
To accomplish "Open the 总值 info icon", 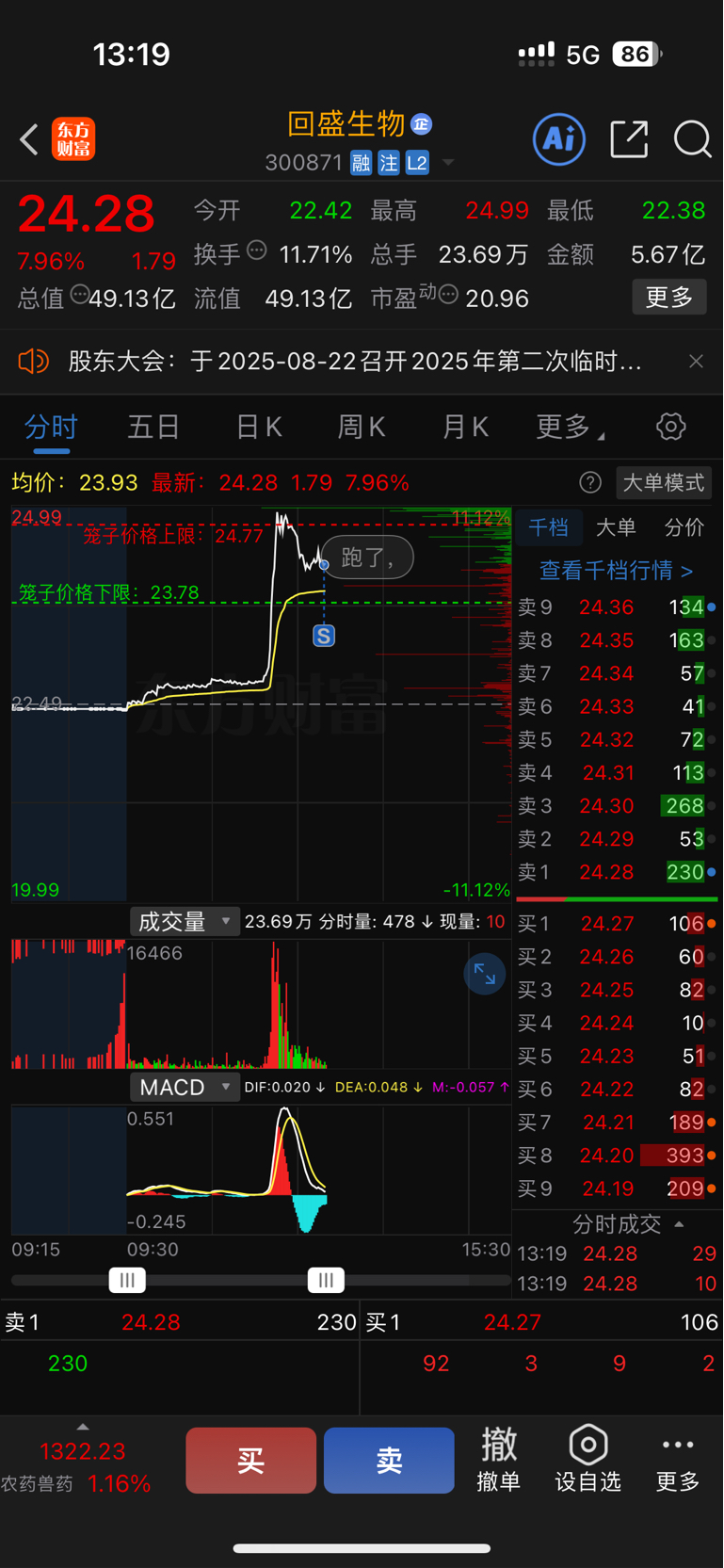I will 80,295.
